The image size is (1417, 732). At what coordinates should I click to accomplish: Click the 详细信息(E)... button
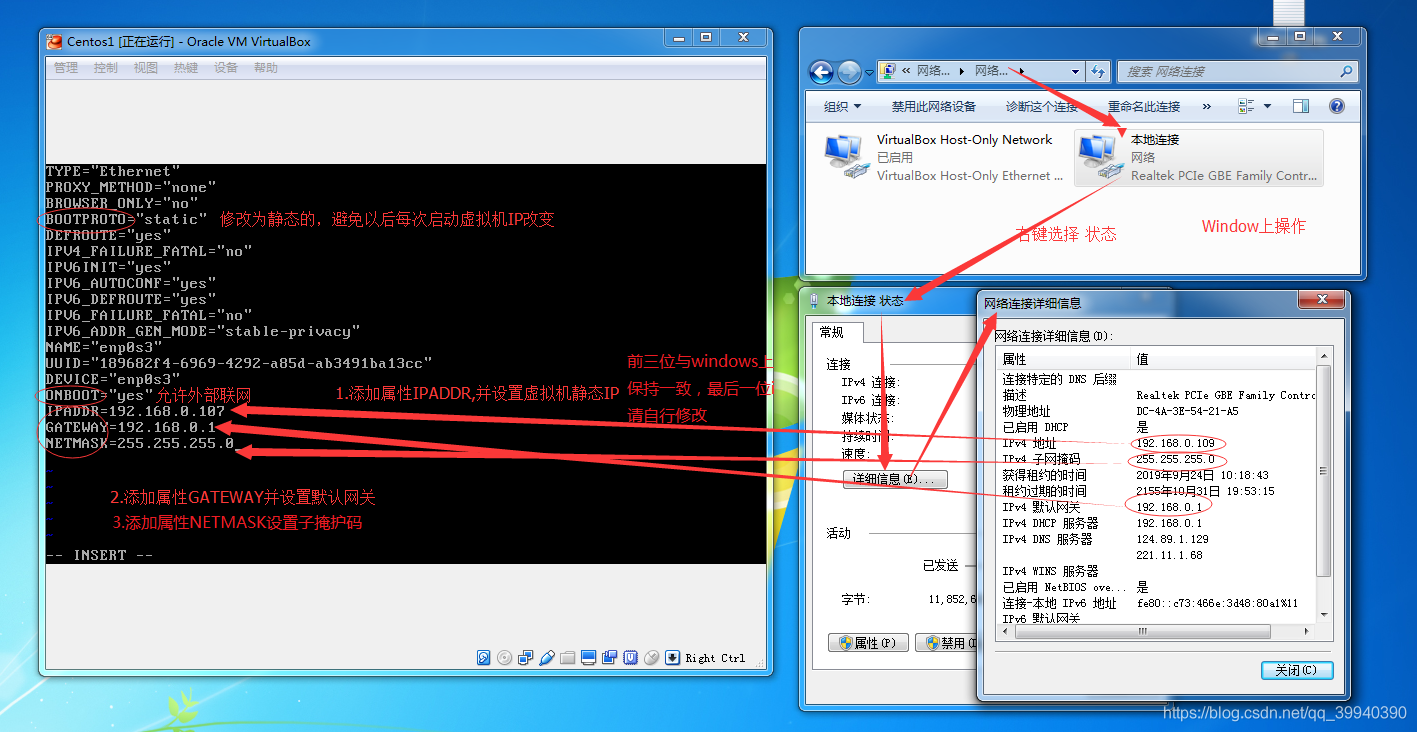pyautogui.click(x=894, y=479)
